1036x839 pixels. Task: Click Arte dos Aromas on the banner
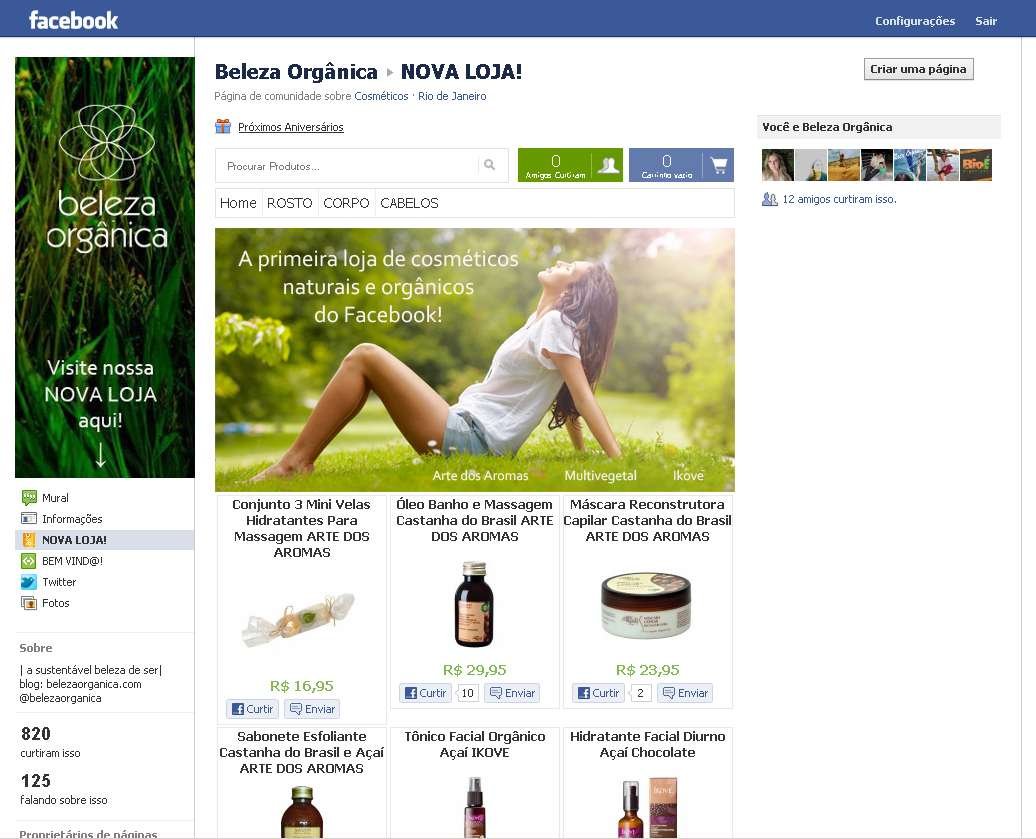click(480, 476)
